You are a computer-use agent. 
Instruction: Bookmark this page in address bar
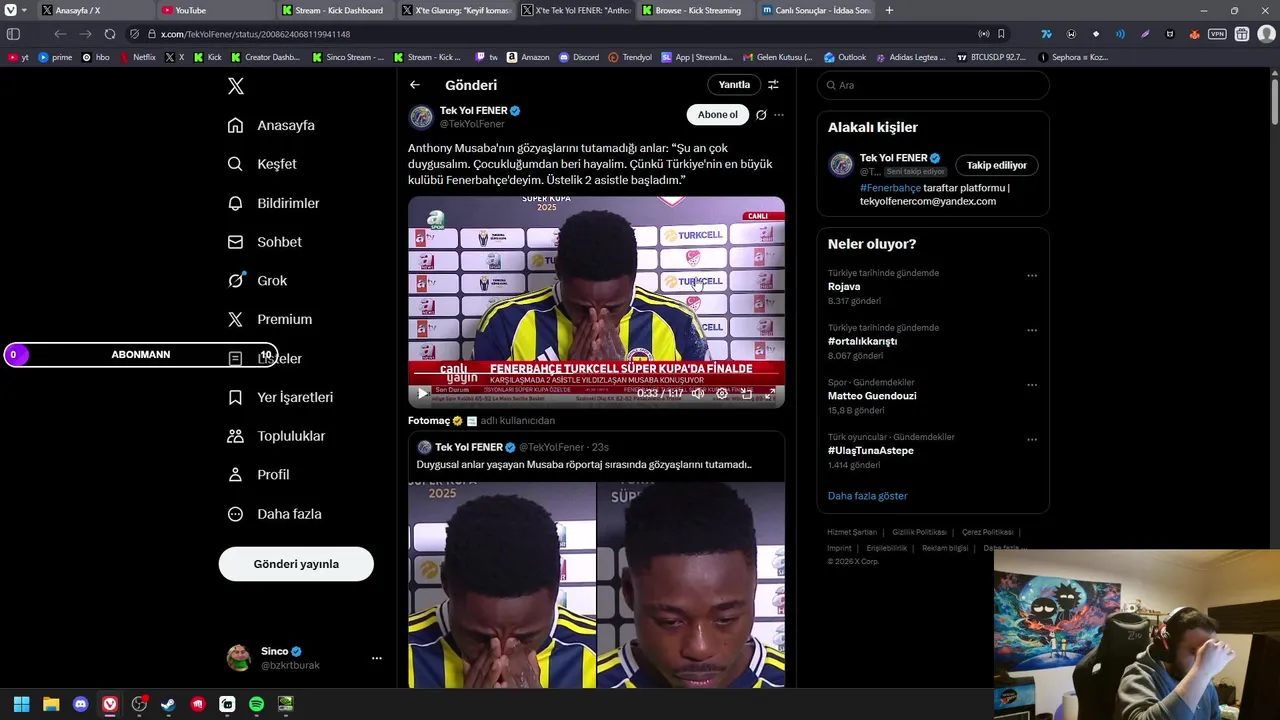pos(1001,34)
